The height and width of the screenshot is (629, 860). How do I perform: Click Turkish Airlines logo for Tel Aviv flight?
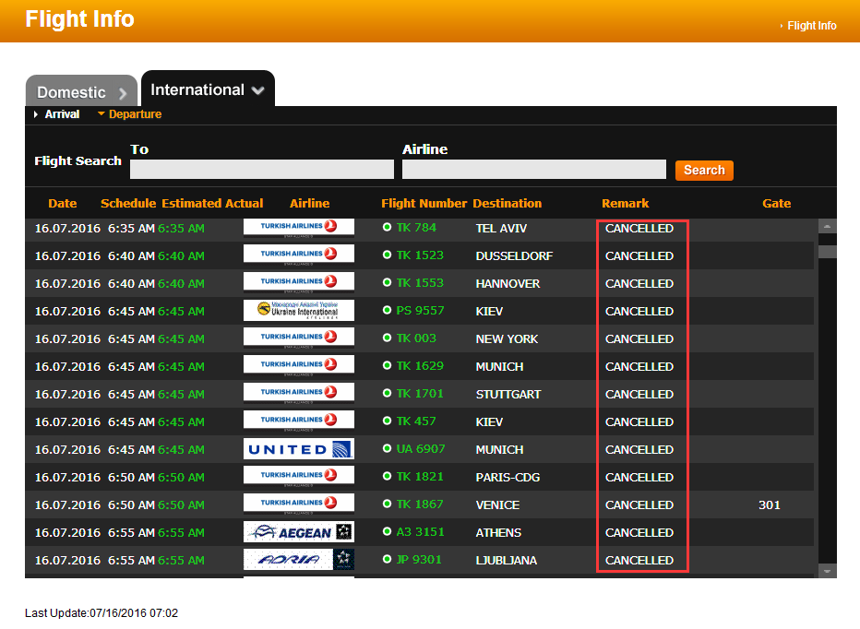pos(298,227)
